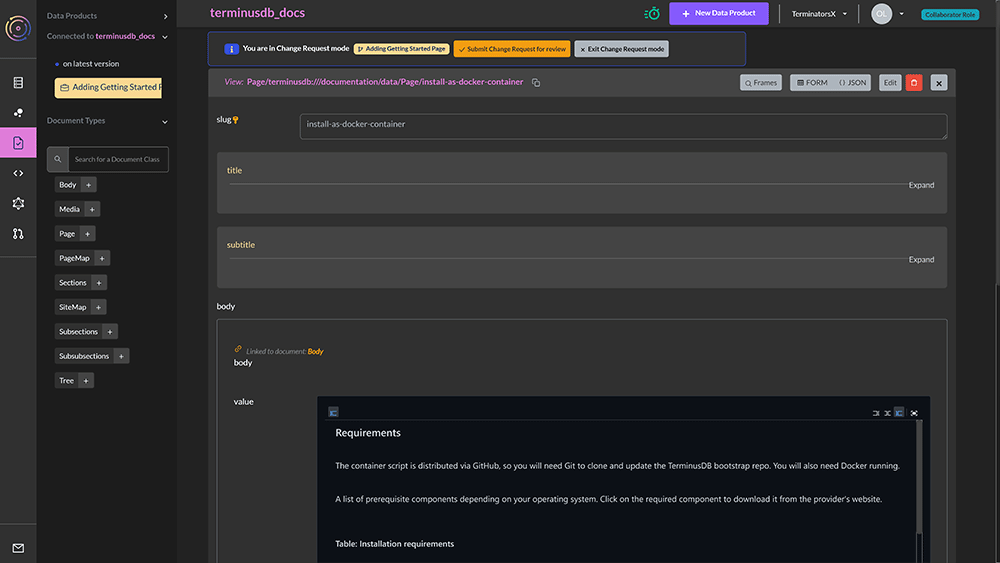Open the SiteMap document type
Image resolution: width=1000 pixels, height=563 pixels.
[73, 307]
